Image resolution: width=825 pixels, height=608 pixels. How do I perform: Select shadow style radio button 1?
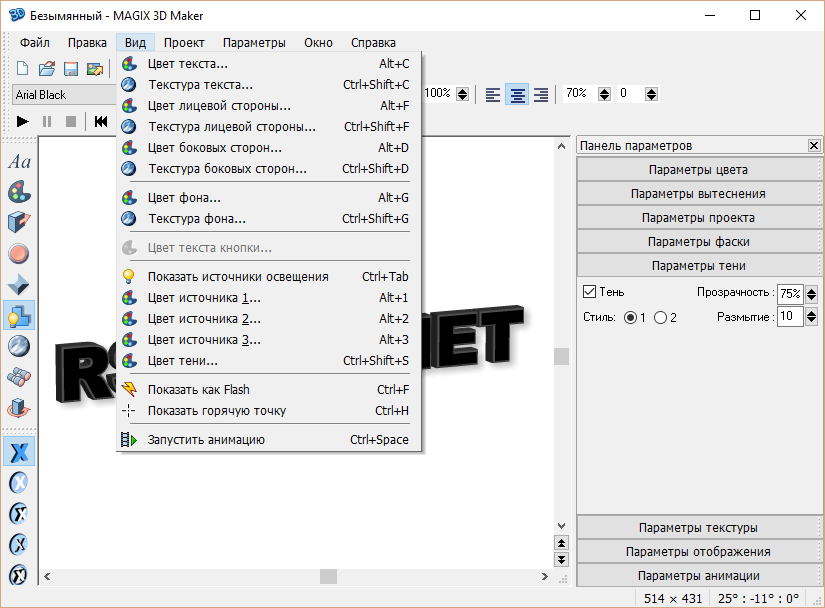click(x=630, y=317)
